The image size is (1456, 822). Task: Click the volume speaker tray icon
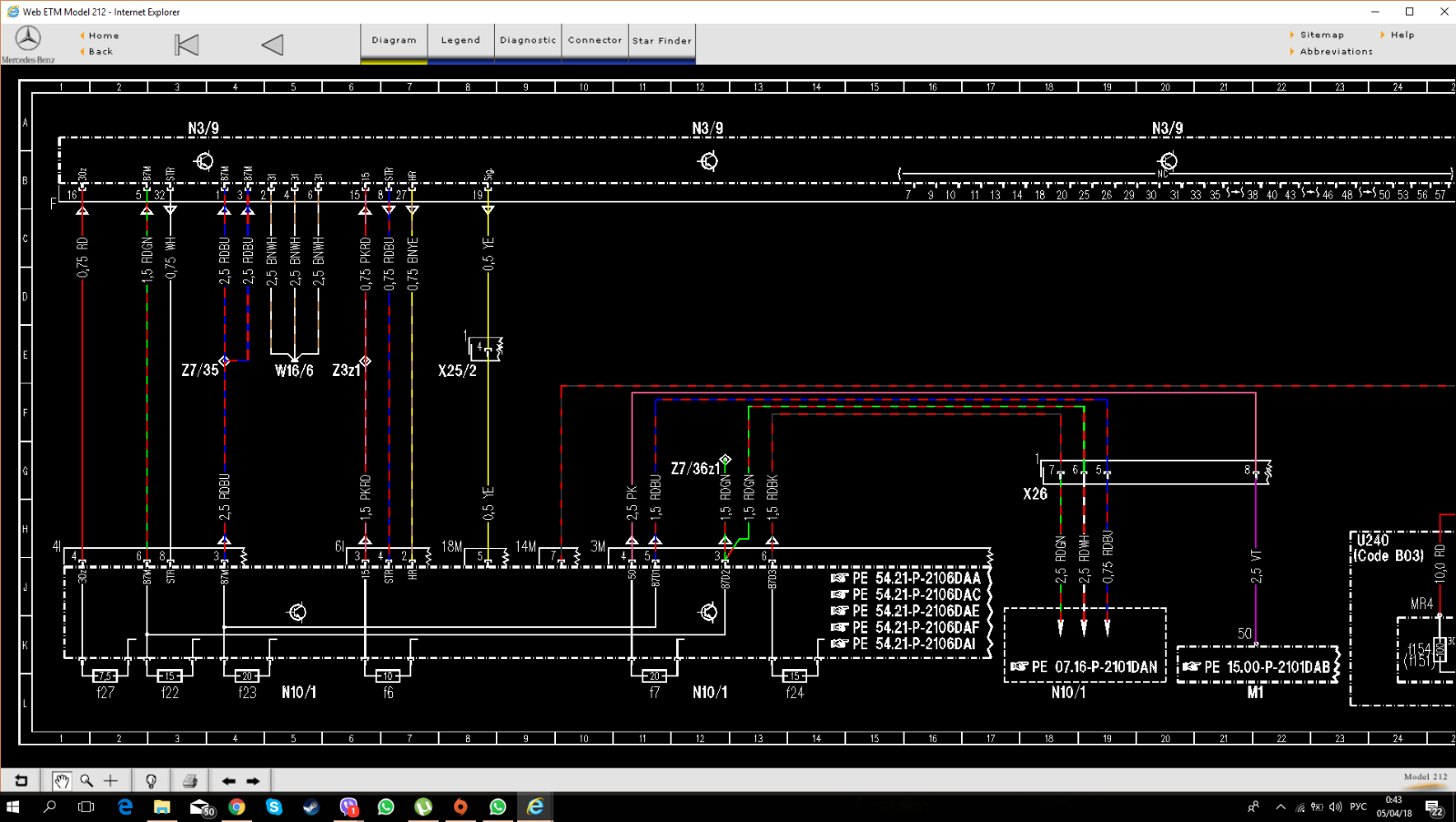click(1335, 807)
